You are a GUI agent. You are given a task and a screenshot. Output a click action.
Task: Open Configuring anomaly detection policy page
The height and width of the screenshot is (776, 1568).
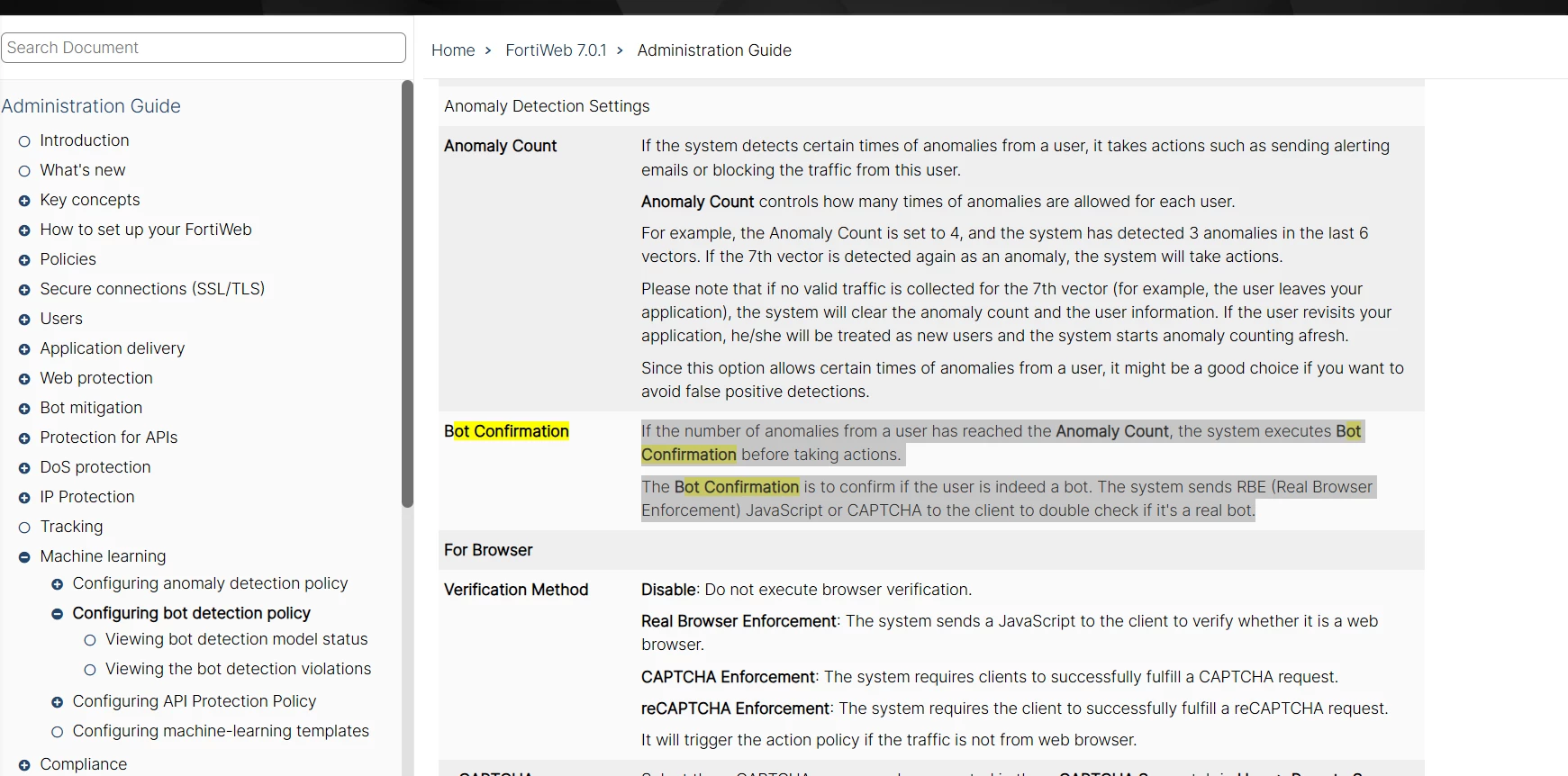(x=210, y=583)
